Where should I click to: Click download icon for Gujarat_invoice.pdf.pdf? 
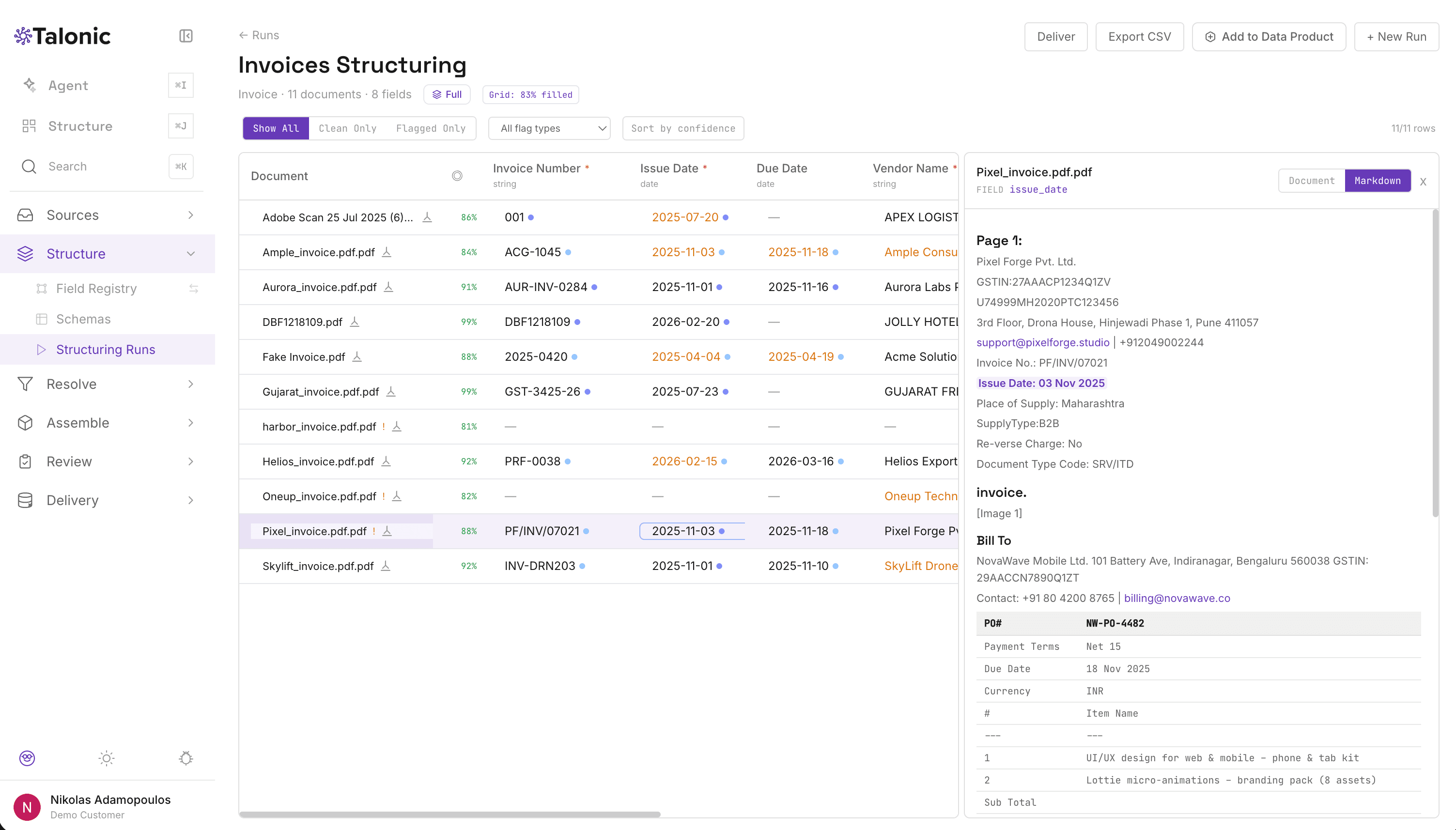click(391, 392)
